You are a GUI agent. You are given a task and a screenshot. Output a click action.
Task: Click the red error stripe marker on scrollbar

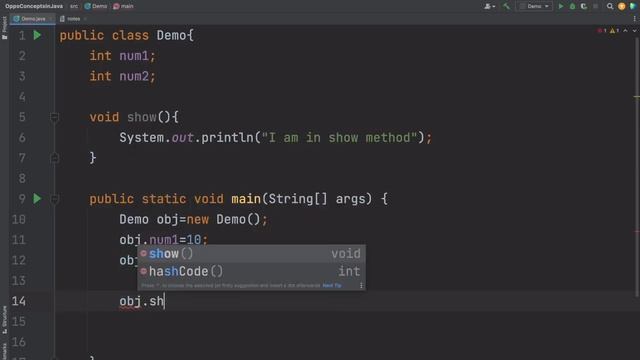tap(636, 231)
